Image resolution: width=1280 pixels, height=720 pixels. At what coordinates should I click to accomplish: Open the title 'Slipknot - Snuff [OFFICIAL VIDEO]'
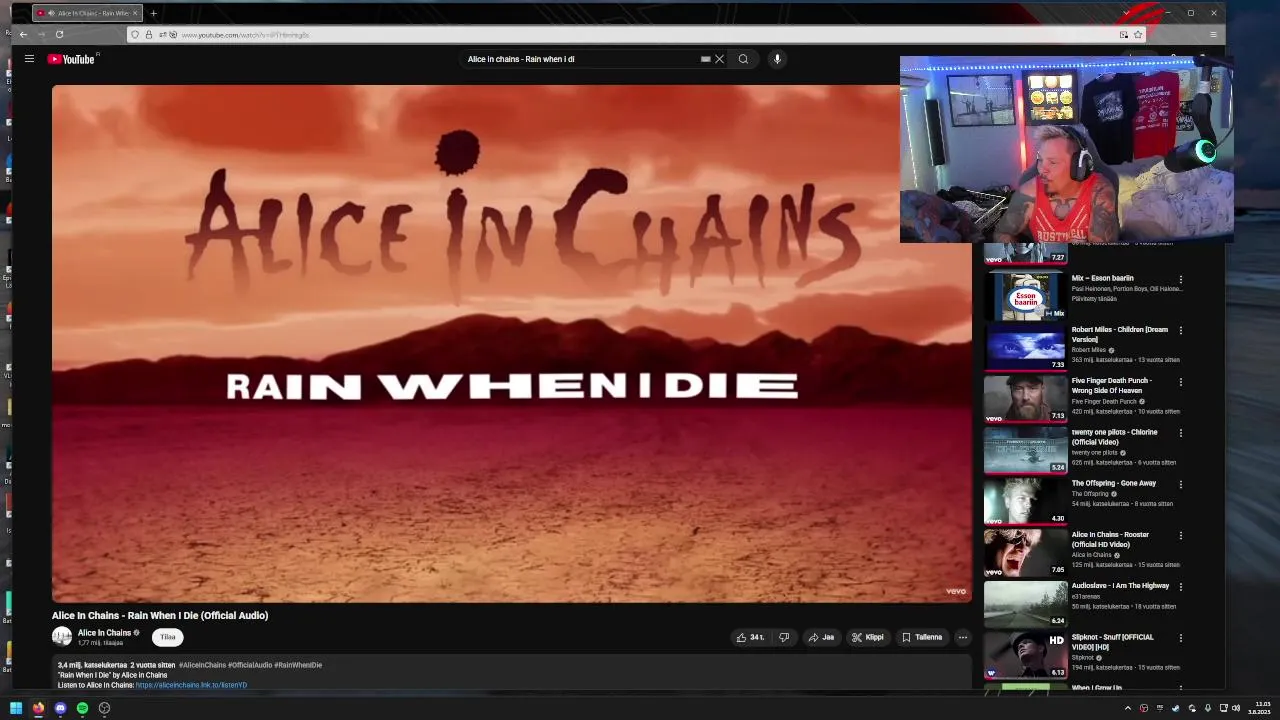coord(1112,642)
